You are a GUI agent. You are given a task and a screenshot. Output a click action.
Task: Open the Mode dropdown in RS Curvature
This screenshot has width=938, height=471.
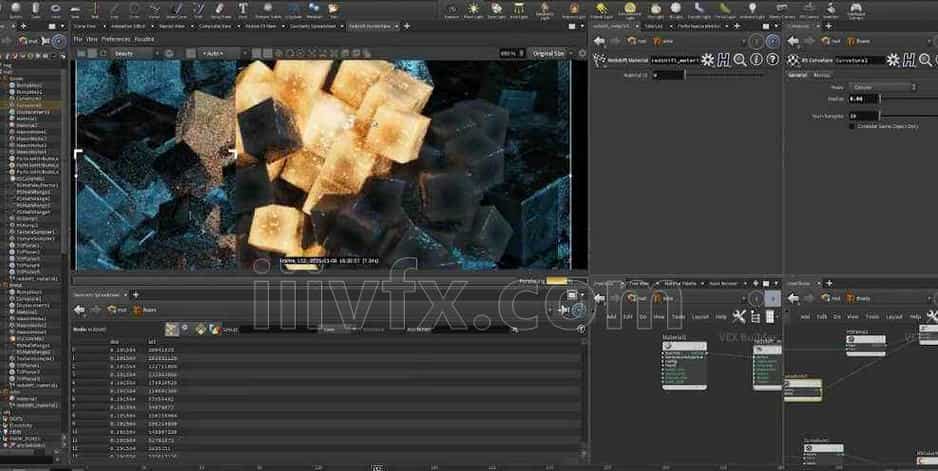tap(882, 87)
